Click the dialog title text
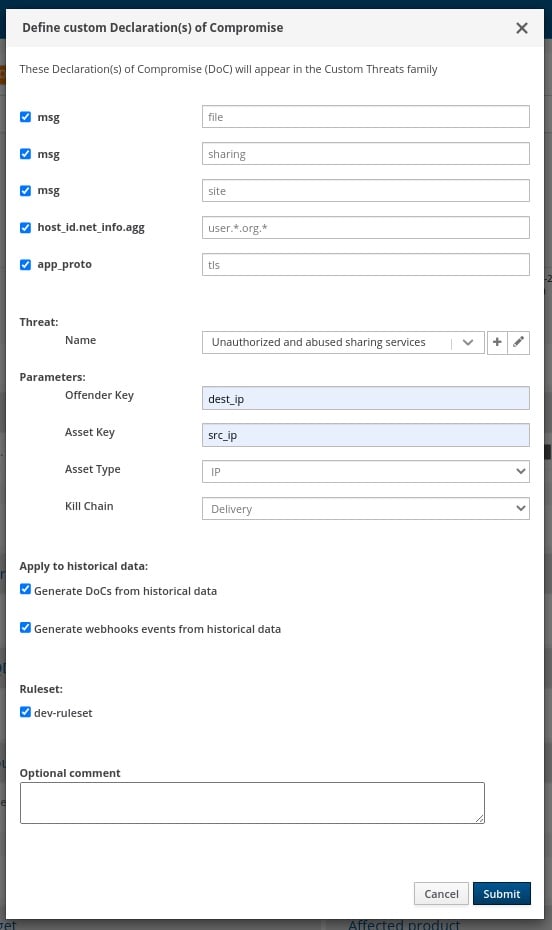The height and width of the screenshot is (930, 552). pos(152,27)
